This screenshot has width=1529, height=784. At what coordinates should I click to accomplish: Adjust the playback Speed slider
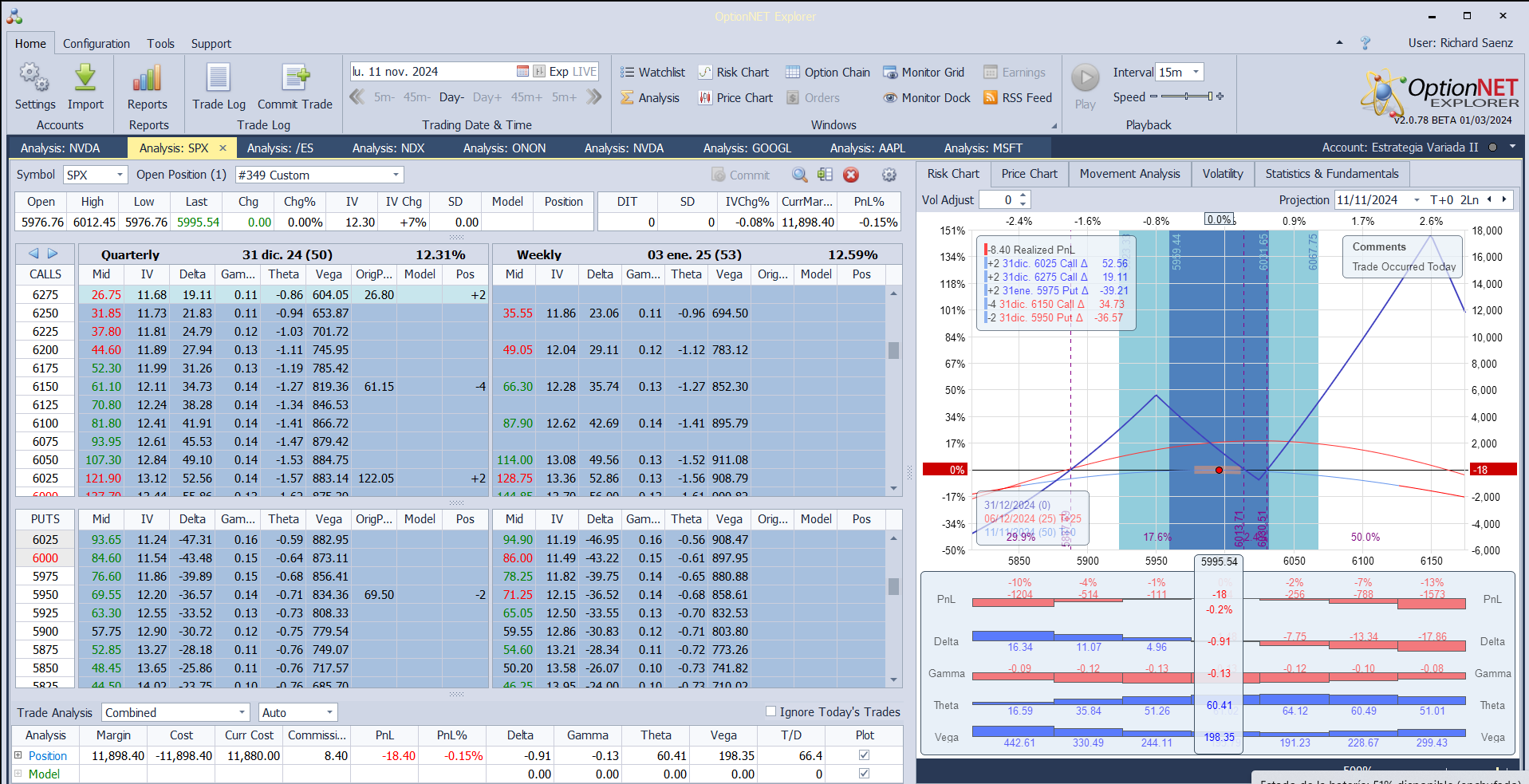click(1187, 97)
